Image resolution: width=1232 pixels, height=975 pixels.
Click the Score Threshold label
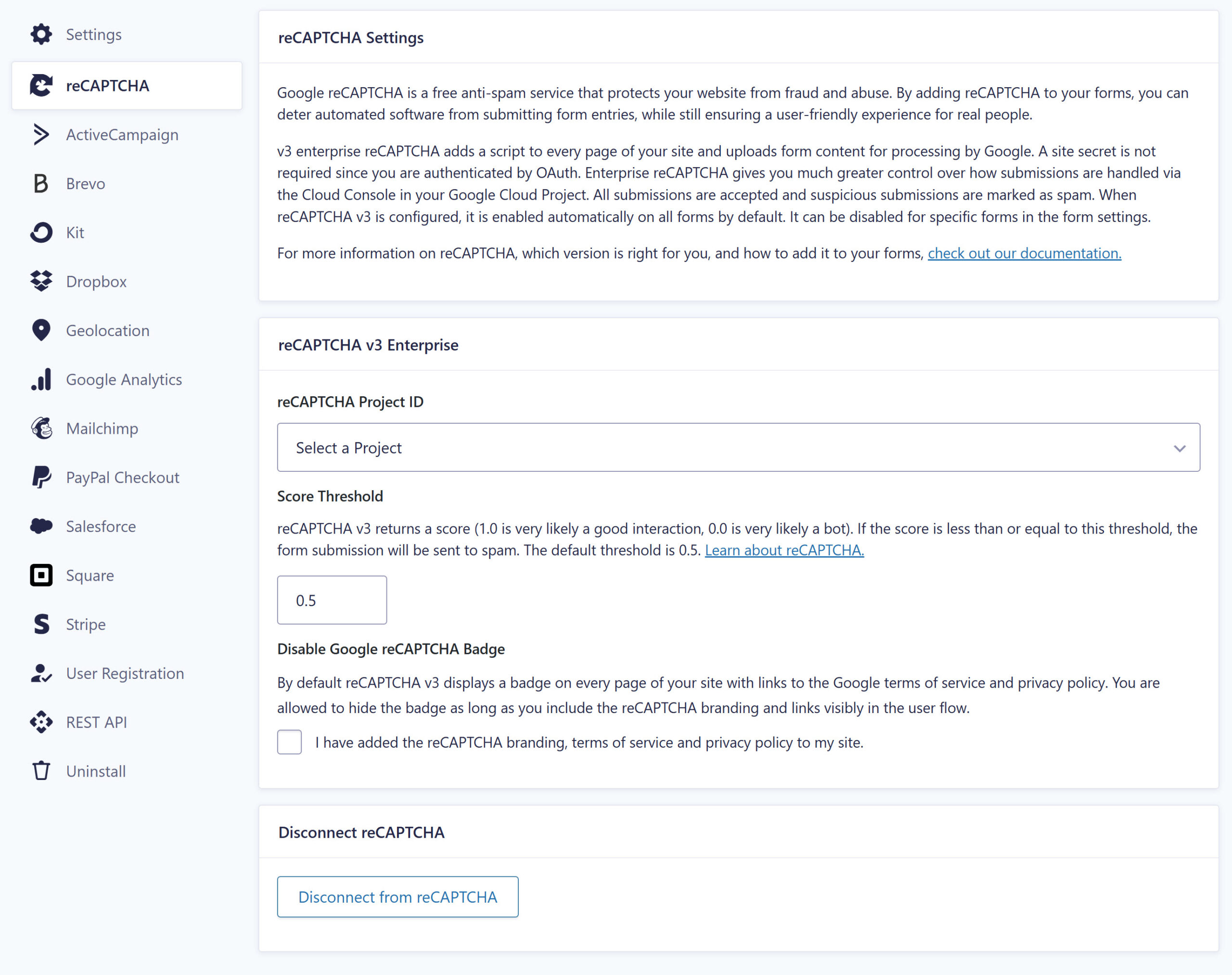click(330, 496)
